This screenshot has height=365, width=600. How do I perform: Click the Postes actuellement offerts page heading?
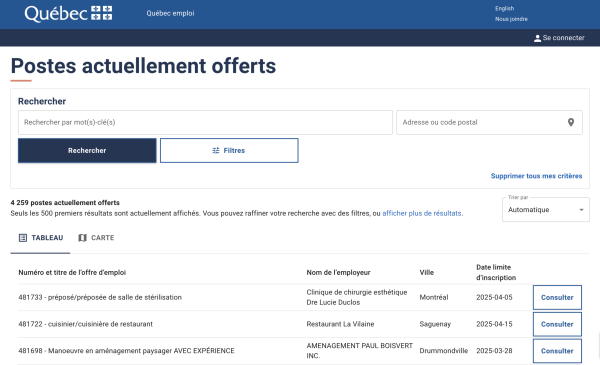[x=143, y=66]
